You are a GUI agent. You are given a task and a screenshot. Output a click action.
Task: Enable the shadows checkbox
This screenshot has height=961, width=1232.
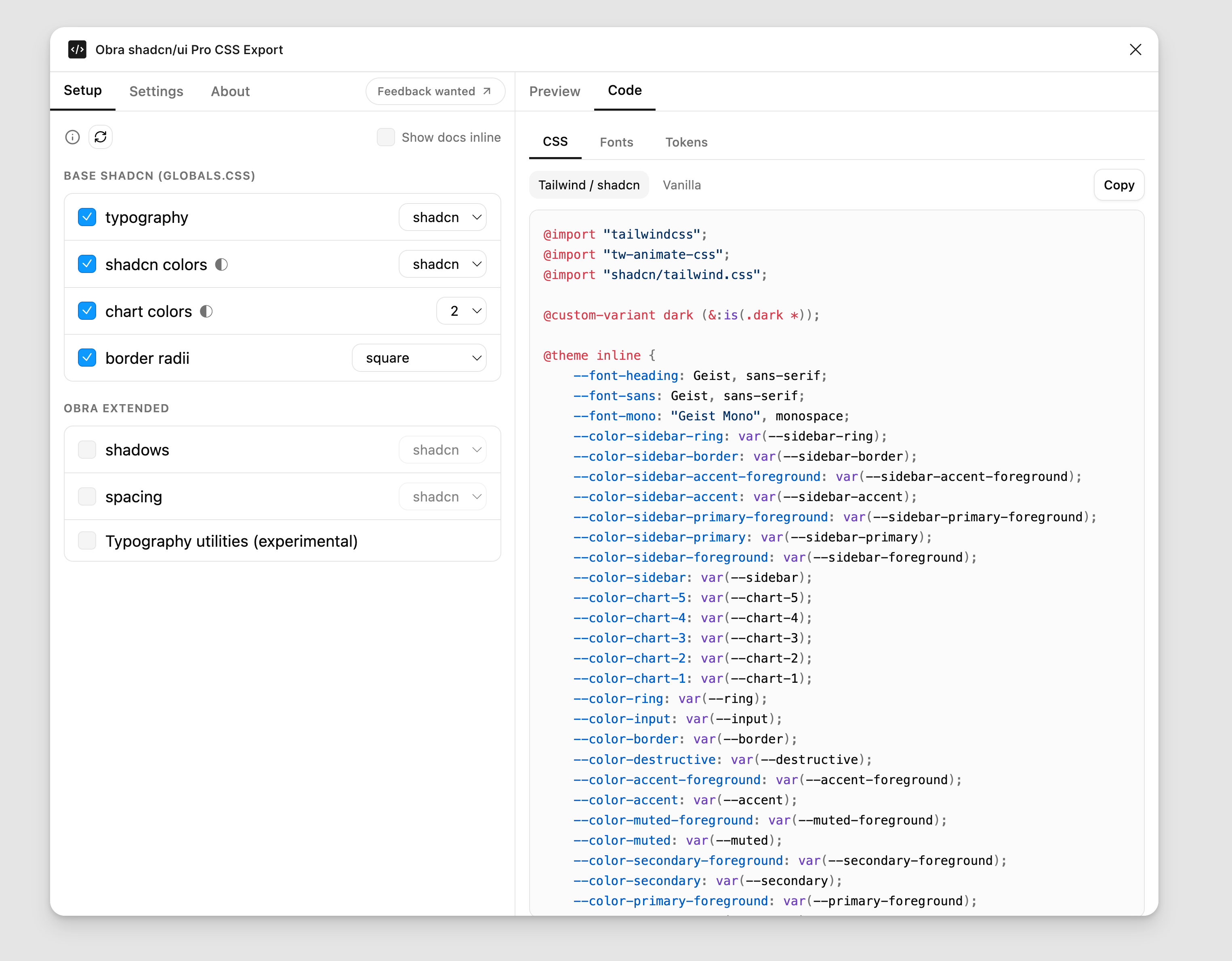coord(87,449)
